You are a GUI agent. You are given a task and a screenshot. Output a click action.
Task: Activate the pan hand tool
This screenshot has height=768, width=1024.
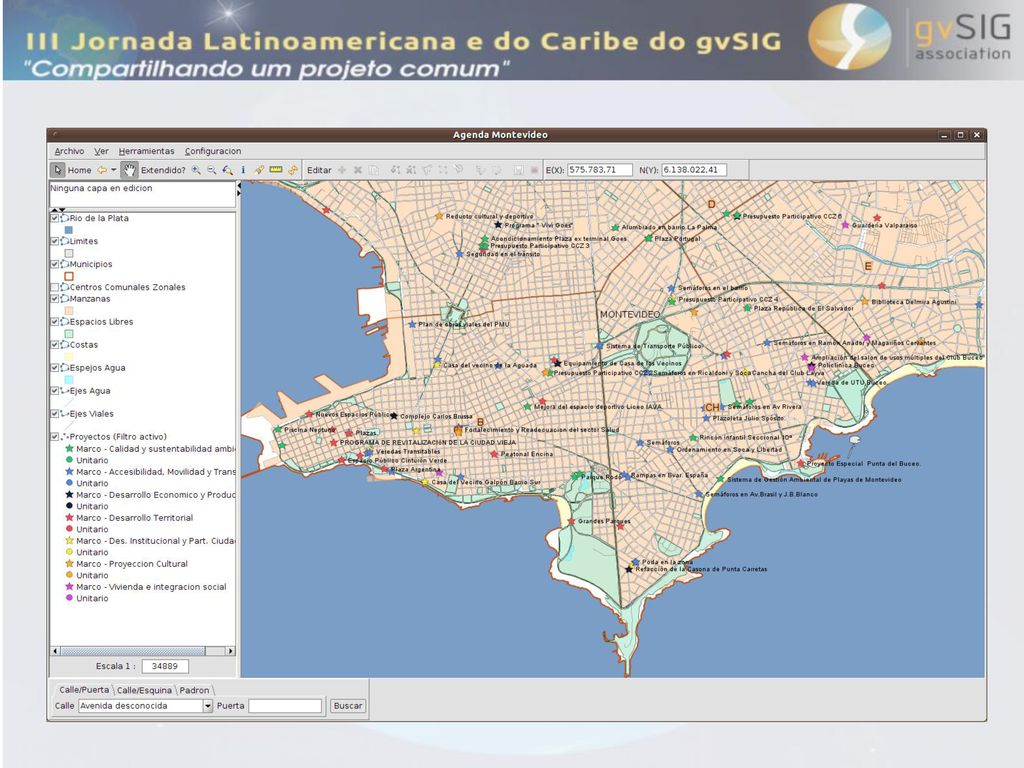[129, 170]
